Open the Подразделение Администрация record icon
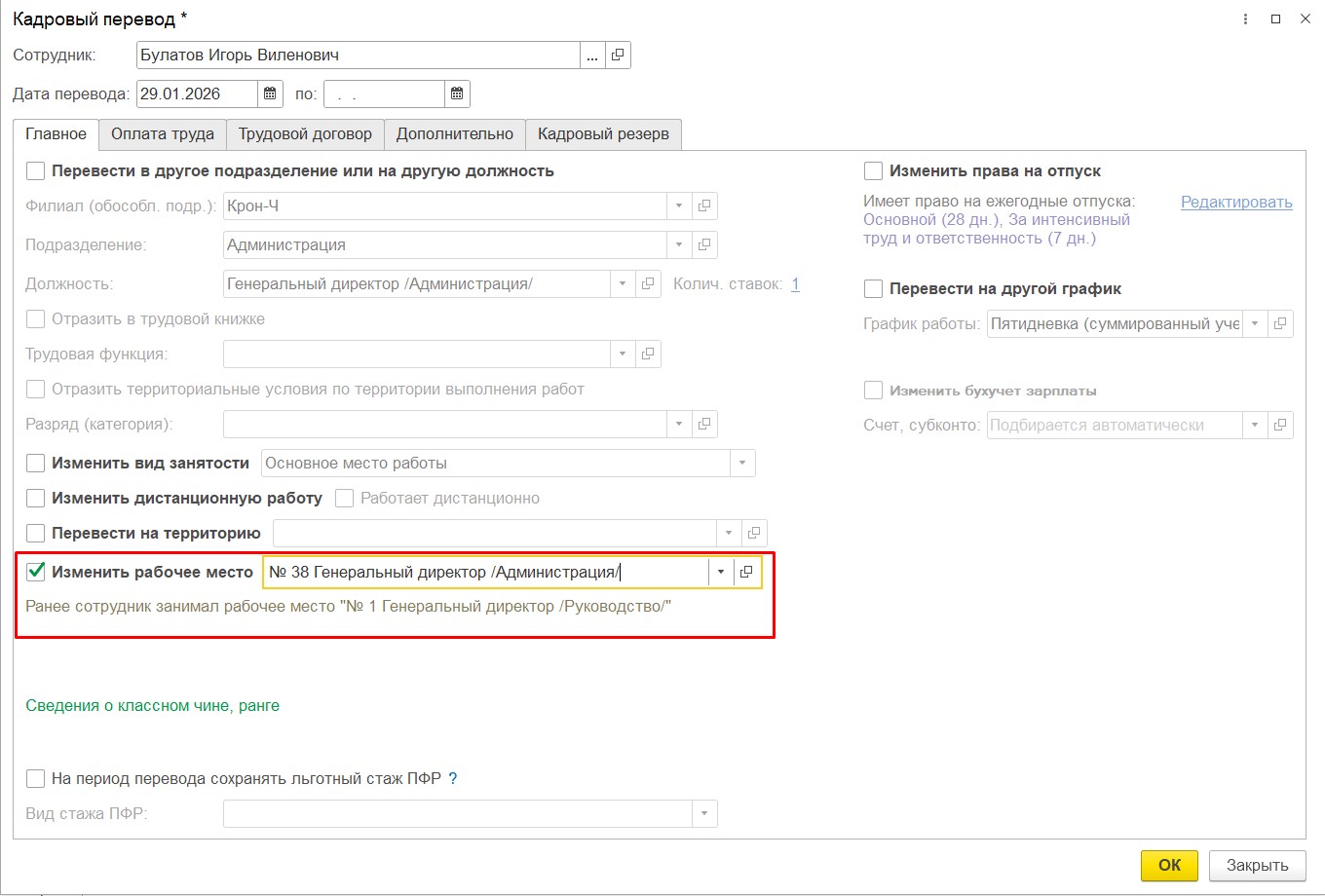The image size is (1325, 896). click(704, 245)
